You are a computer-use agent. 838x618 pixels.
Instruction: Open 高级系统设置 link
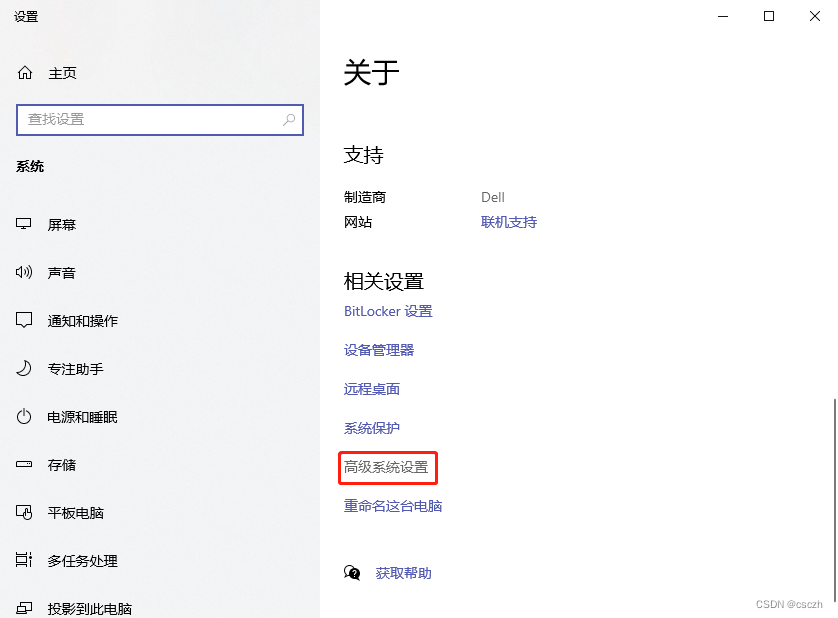coord(386,467)
